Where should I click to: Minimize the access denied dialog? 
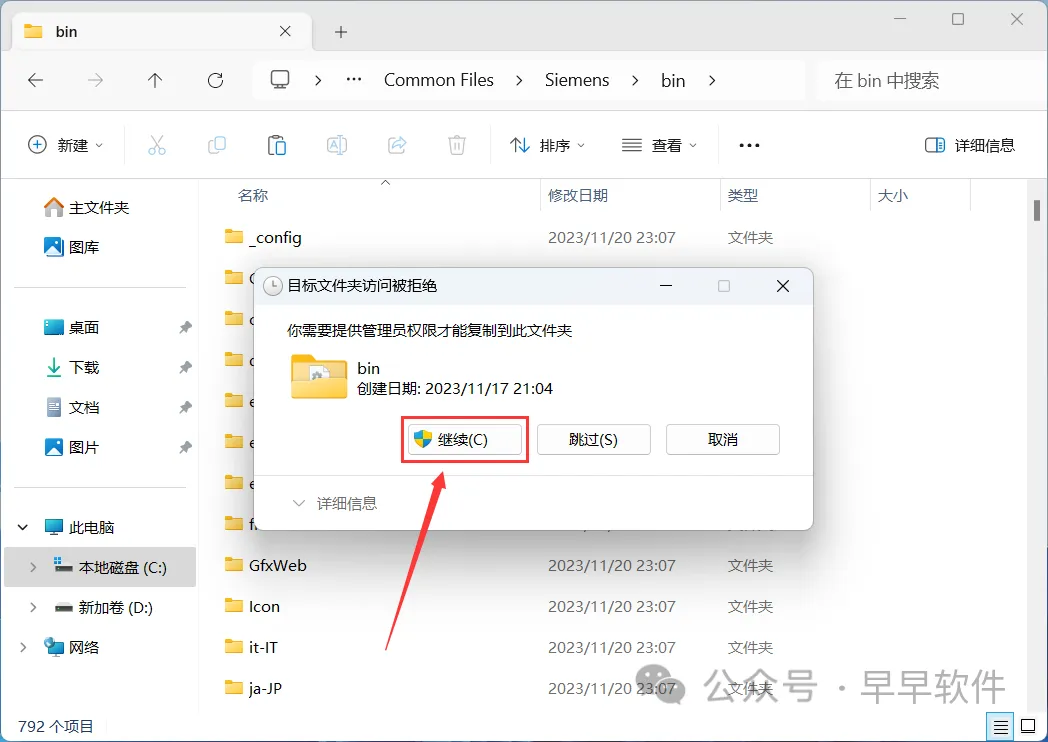[666, 286]
